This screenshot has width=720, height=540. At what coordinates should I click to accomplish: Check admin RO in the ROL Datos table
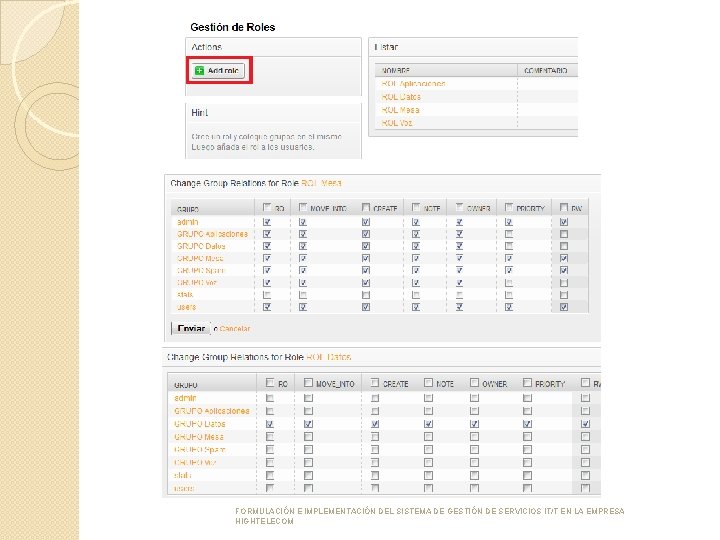tap(269, 398)
